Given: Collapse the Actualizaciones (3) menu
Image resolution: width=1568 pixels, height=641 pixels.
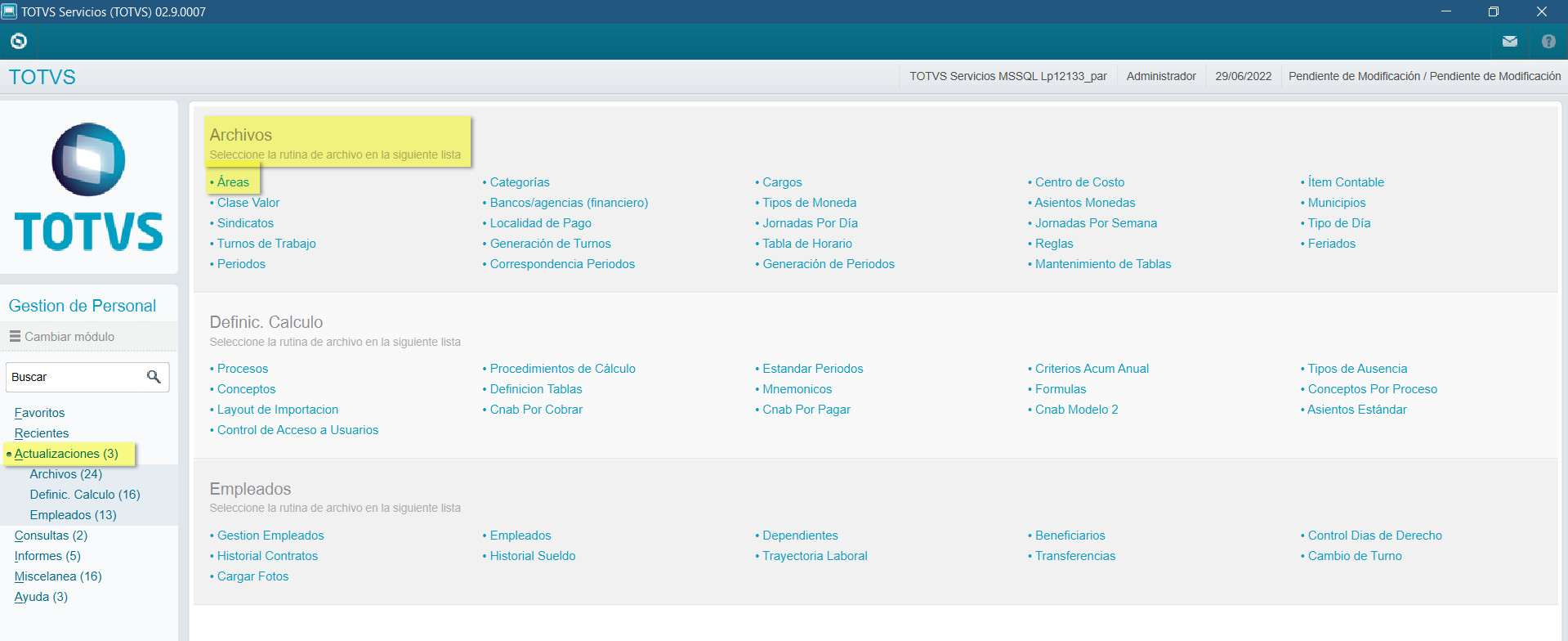Looking at the screenshot, I should [x=66, y=454].
